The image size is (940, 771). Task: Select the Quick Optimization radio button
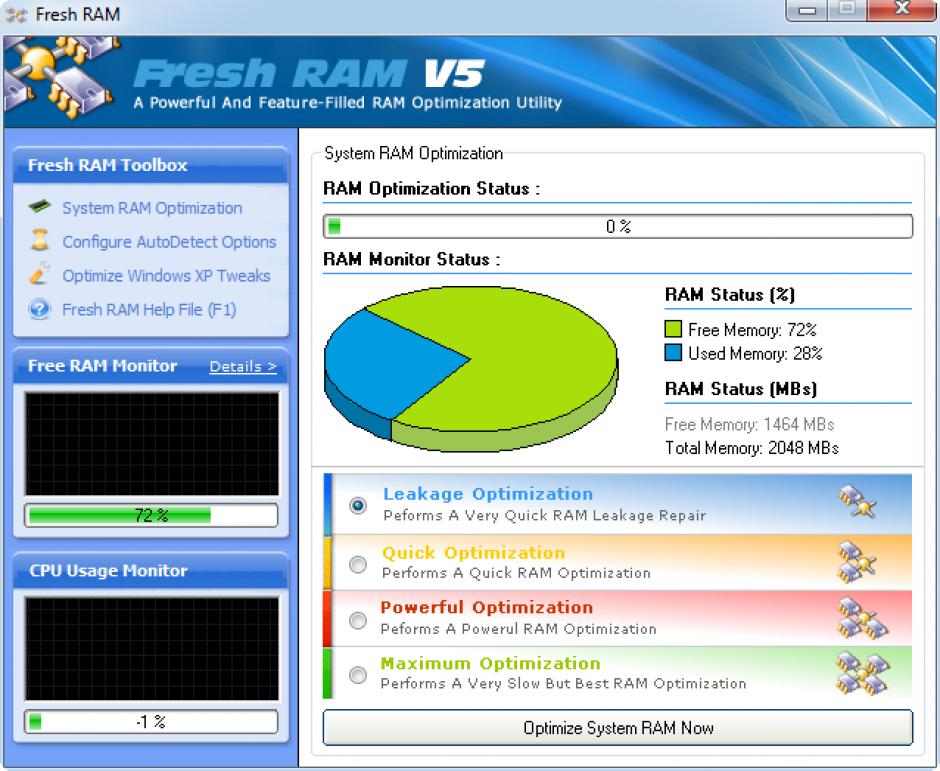[x=358, y=564]
